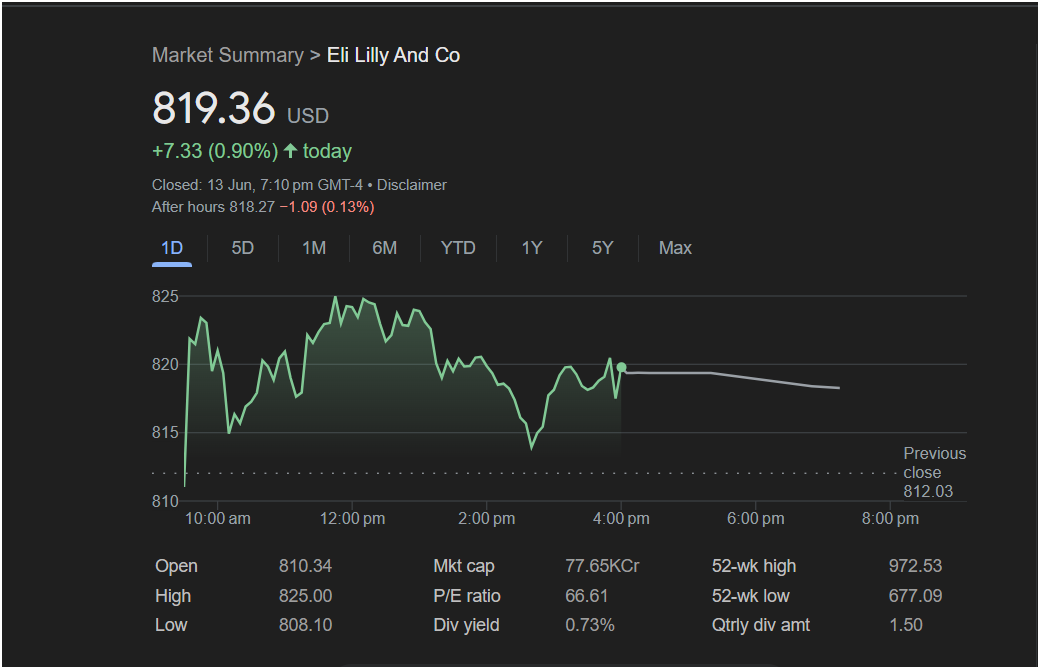Click the 52-wk high value 972.53
Screen dimensions: 1040x669
[x=915, y=566]
